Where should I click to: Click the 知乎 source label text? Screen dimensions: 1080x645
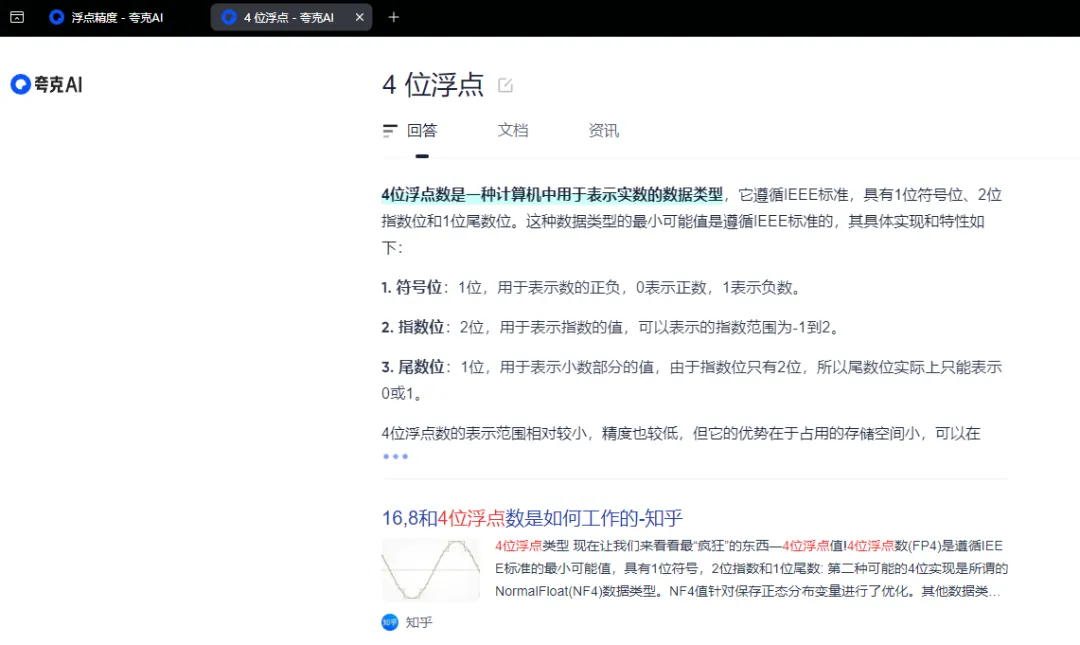(x=419, y=622)
